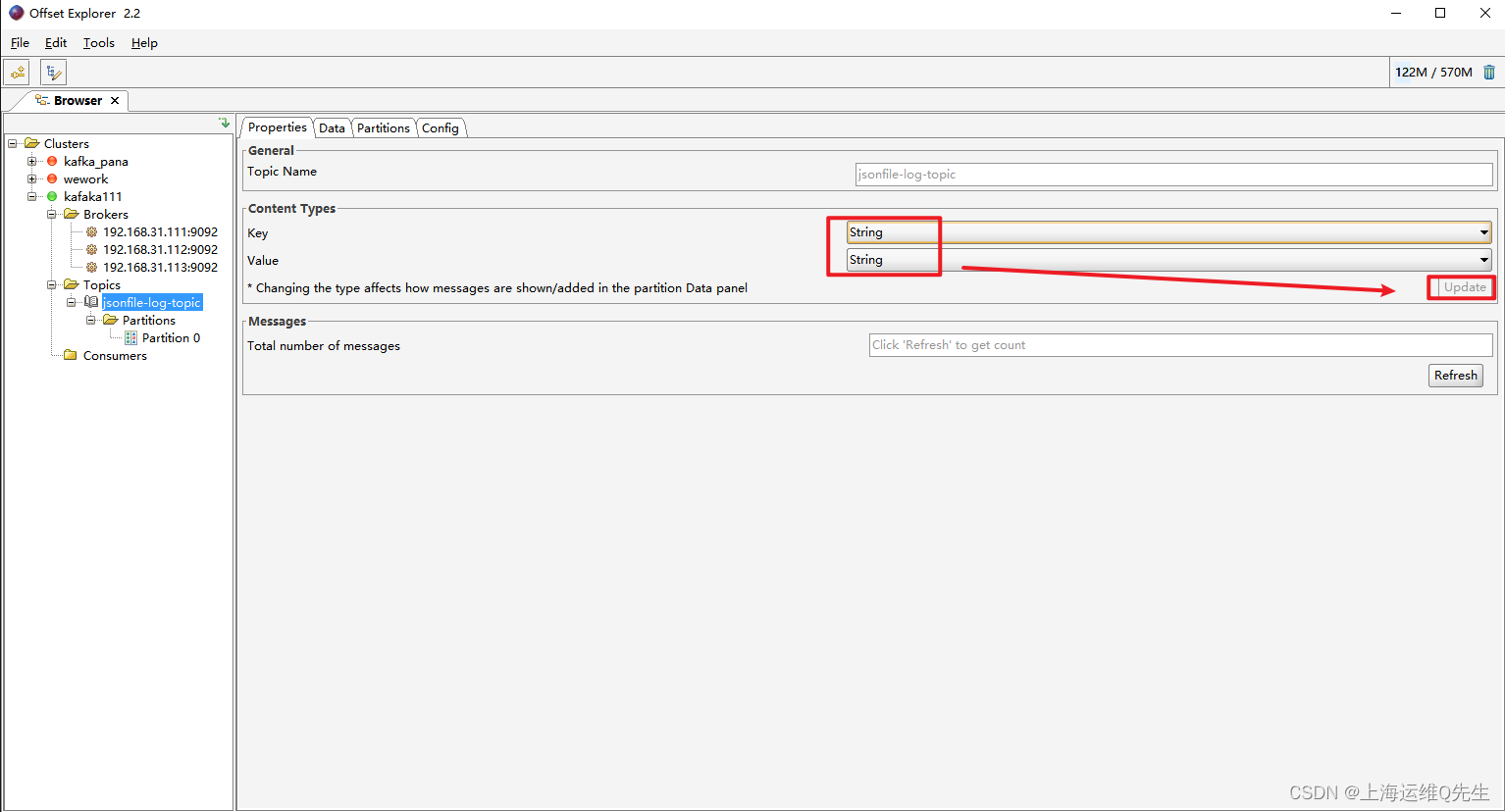The image size is (1505, 812).
Task: Click the Offset Explorer app logo icon
Action: coord(16,13)
